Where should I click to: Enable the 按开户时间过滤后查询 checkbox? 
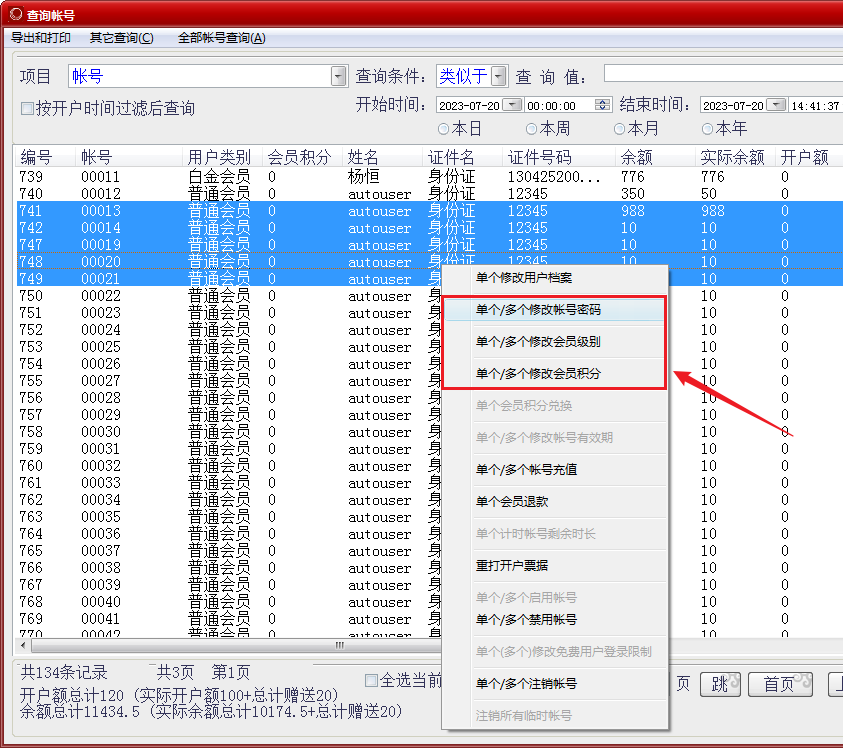(x=28, y=108)
